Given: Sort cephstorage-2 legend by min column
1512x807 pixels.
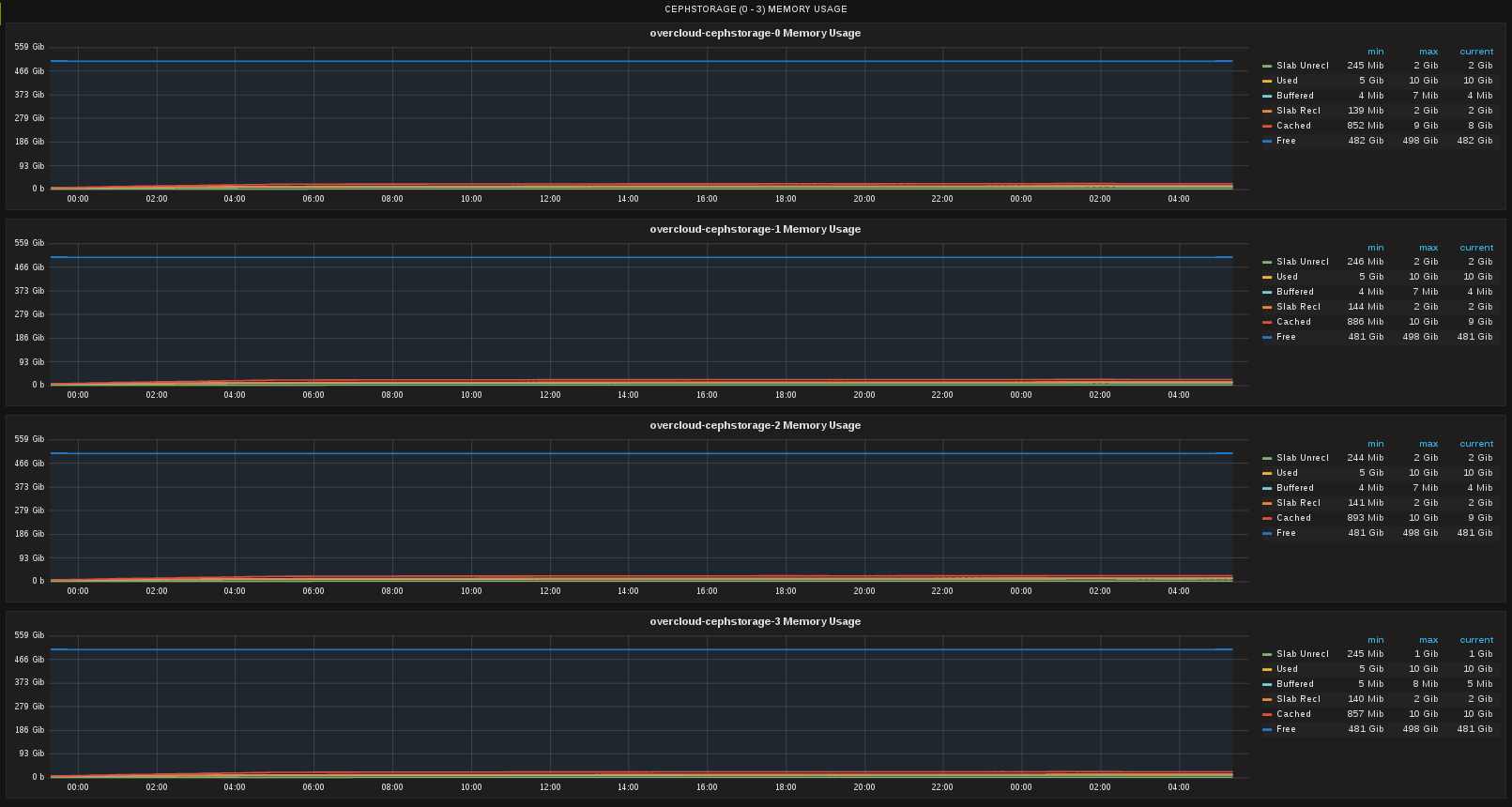Looking at the screenshot, I should 1375,444.
